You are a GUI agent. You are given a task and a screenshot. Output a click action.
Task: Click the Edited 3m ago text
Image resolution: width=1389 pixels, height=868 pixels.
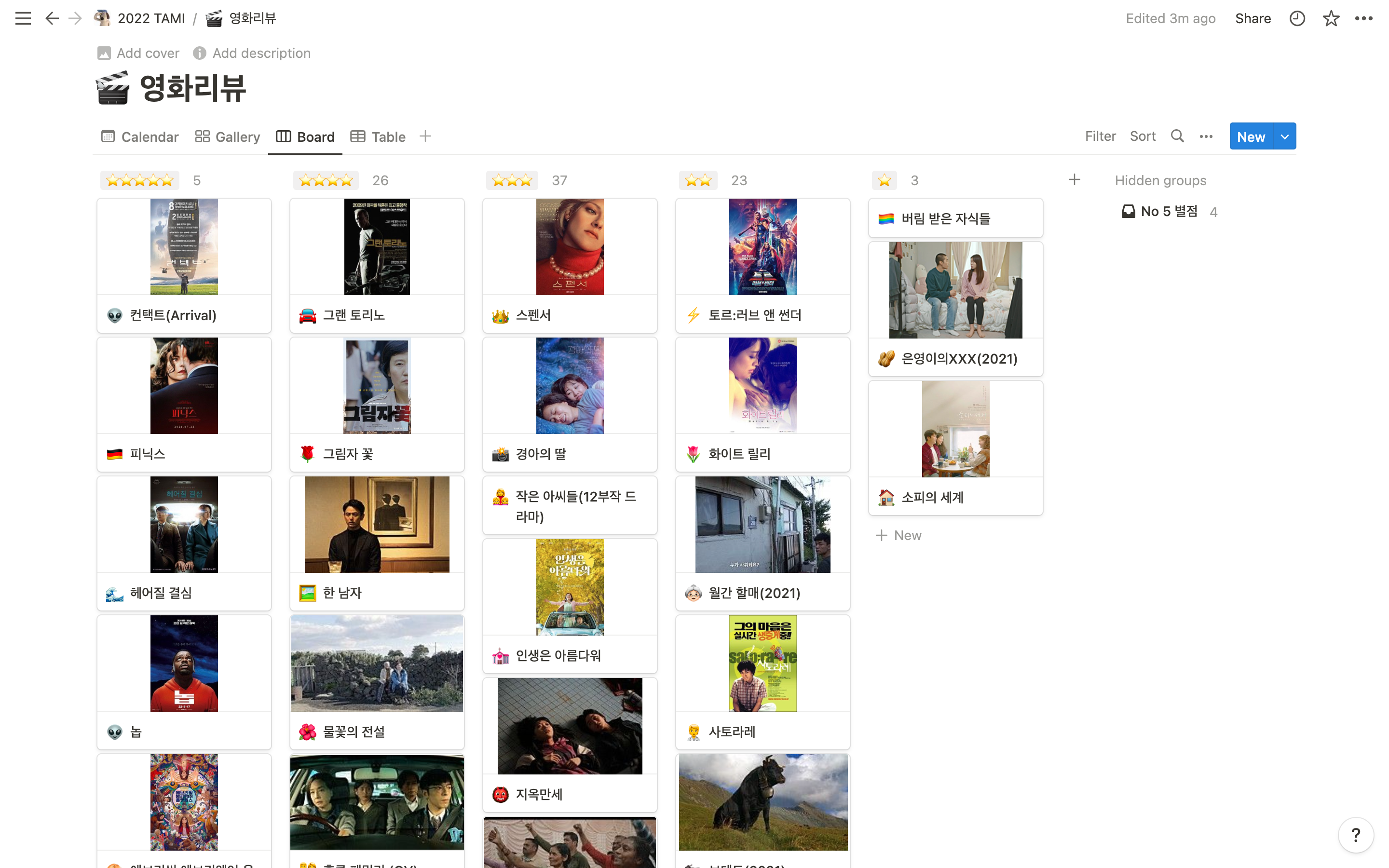(x=1171, y=18)
